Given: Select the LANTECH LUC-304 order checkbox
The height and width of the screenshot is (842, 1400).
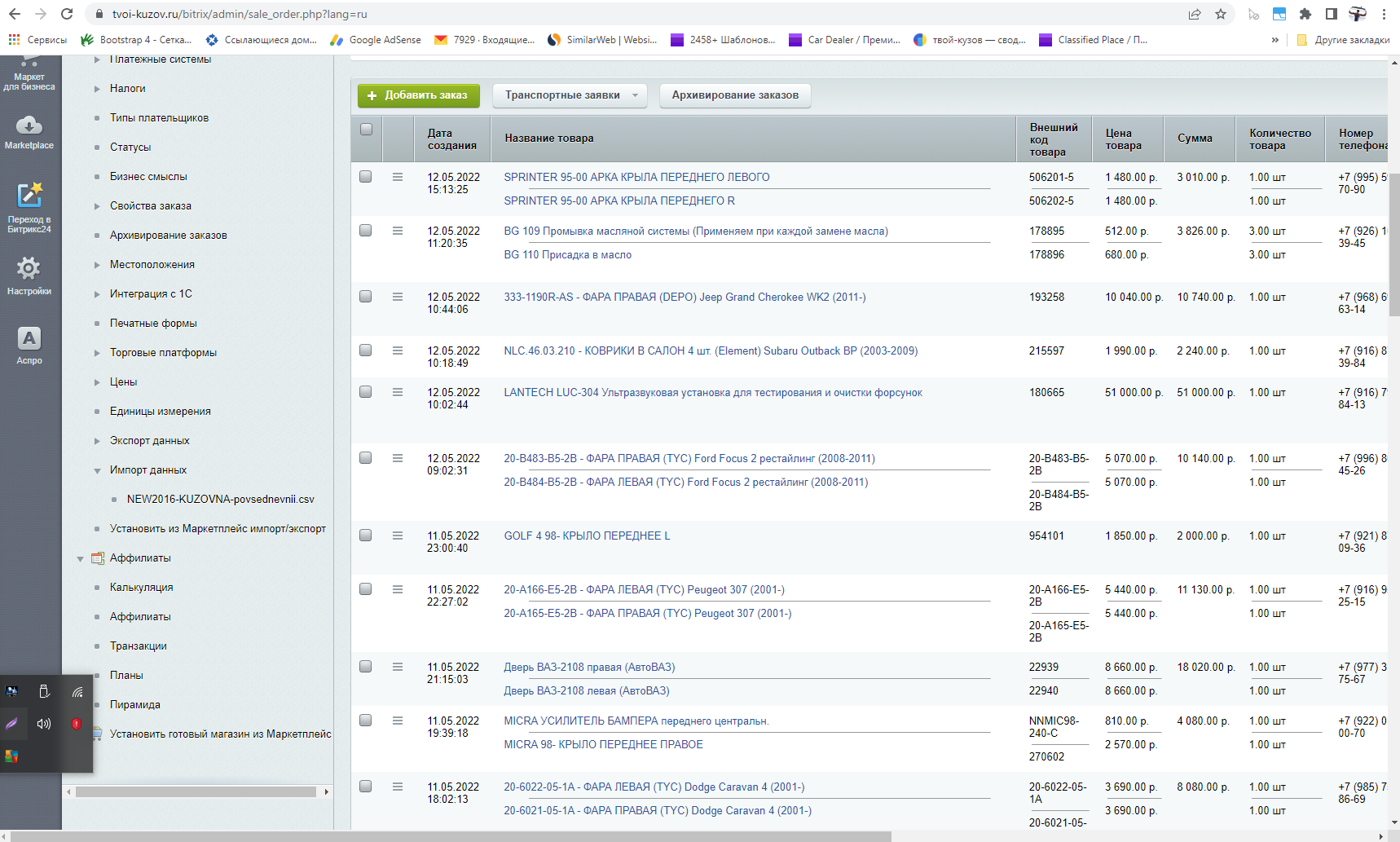Looking at the screenshot, I should pyautogui.click(x=366, y=392).
